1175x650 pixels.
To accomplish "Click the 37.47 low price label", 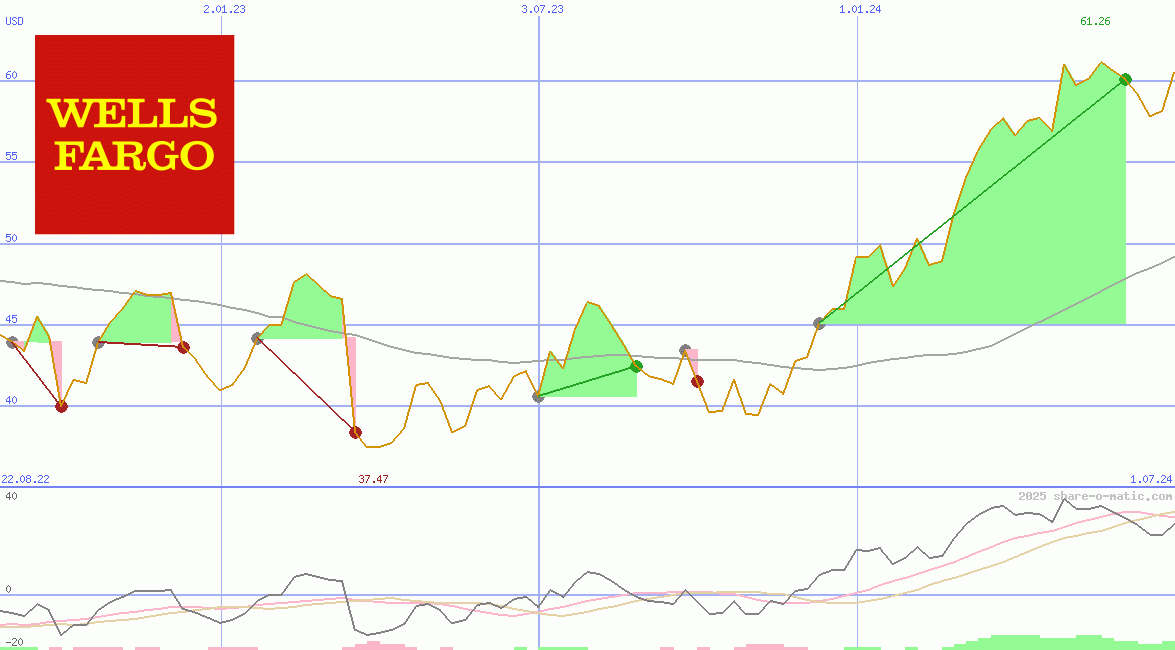I will [x=372, y=479].
